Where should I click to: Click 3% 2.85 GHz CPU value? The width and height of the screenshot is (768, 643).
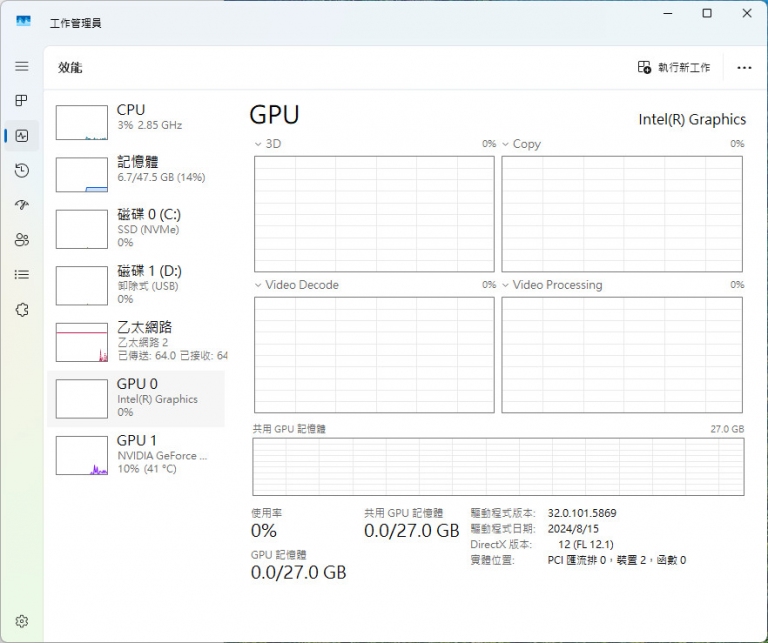tap(149, 125)
